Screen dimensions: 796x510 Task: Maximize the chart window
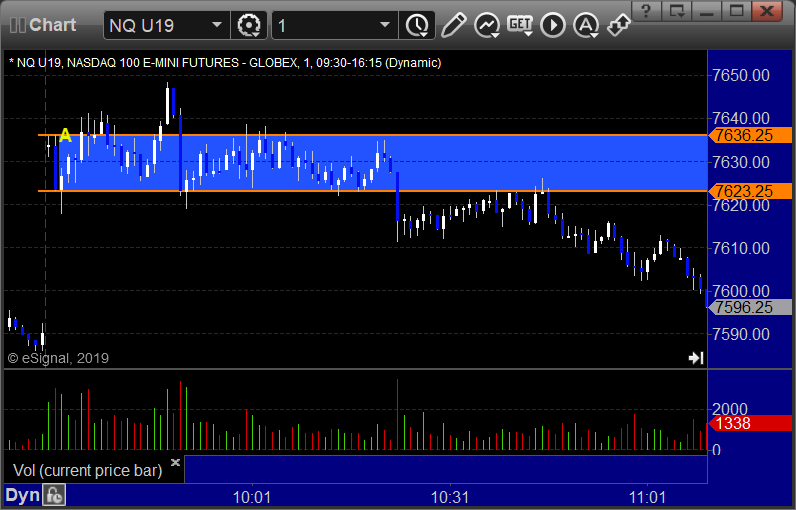pyautogui.click(x=737, y=11)
